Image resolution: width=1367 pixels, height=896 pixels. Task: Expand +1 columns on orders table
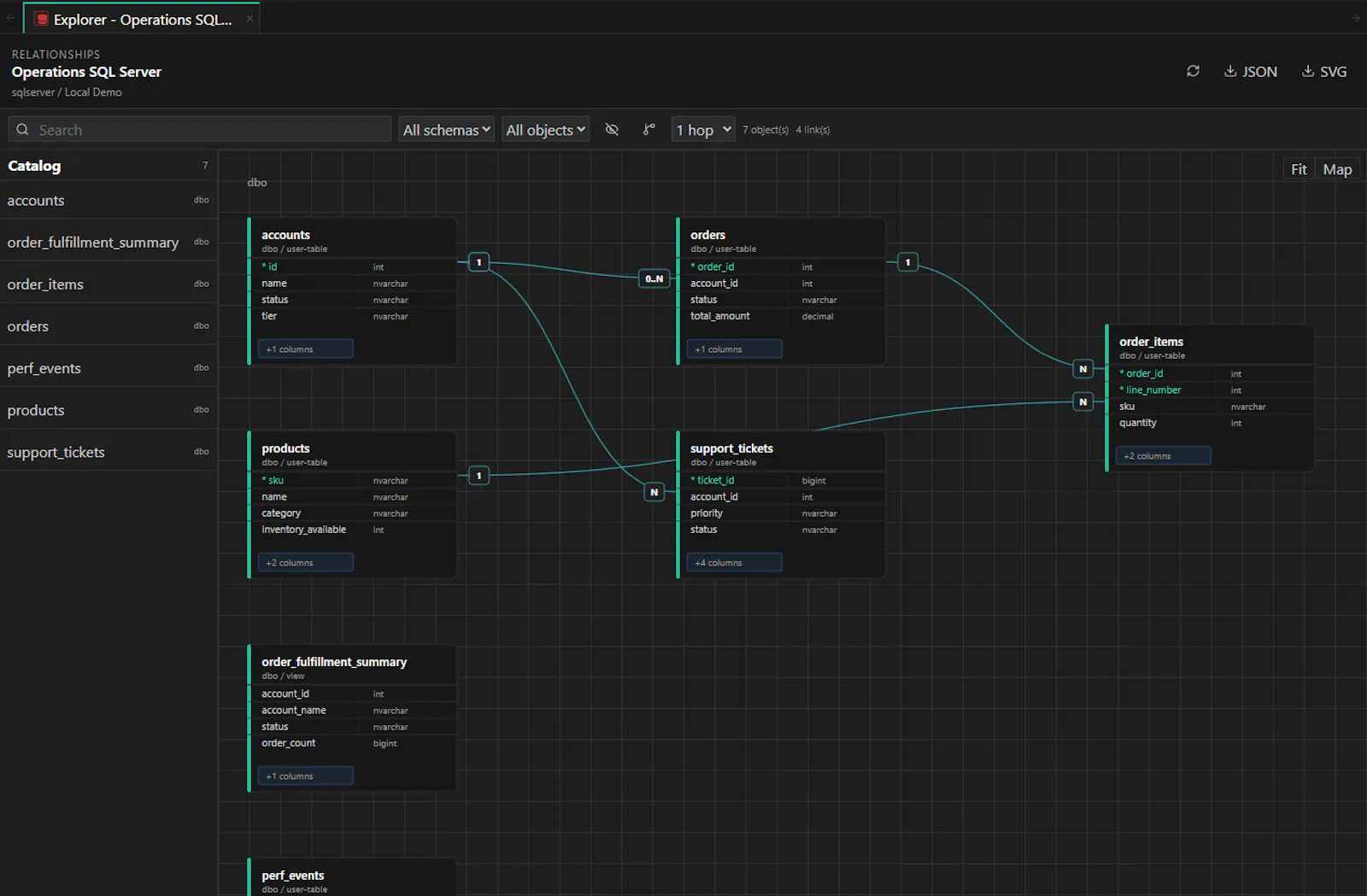point(735,348)
